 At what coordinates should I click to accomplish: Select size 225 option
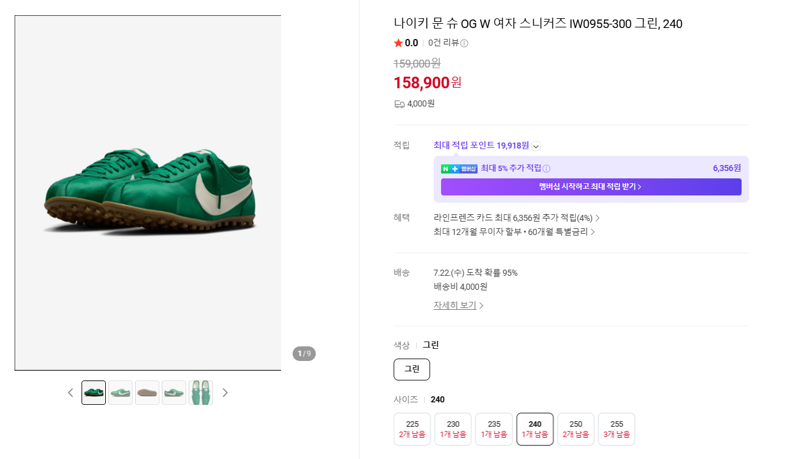click(x=412, y=429)
